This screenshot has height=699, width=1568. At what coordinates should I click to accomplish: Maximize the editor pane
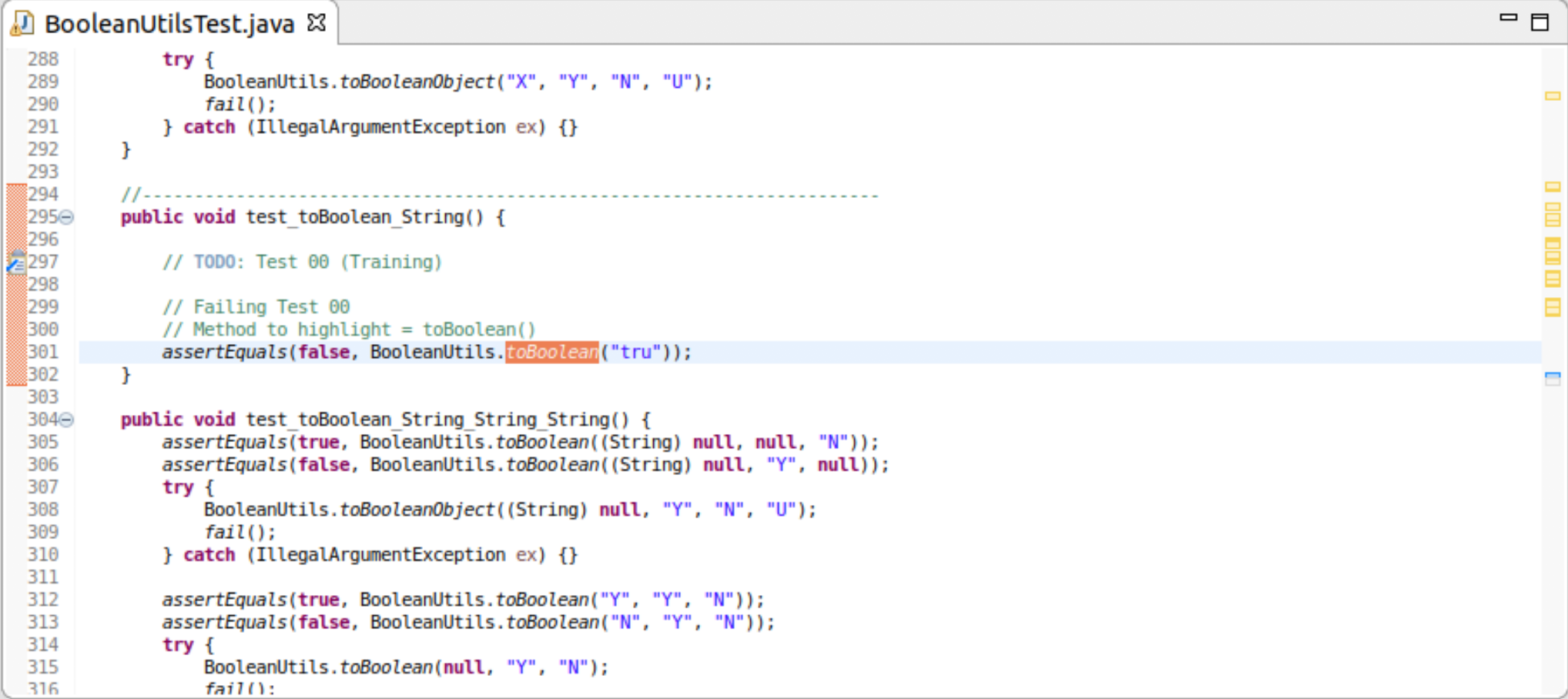point(1540,22)
